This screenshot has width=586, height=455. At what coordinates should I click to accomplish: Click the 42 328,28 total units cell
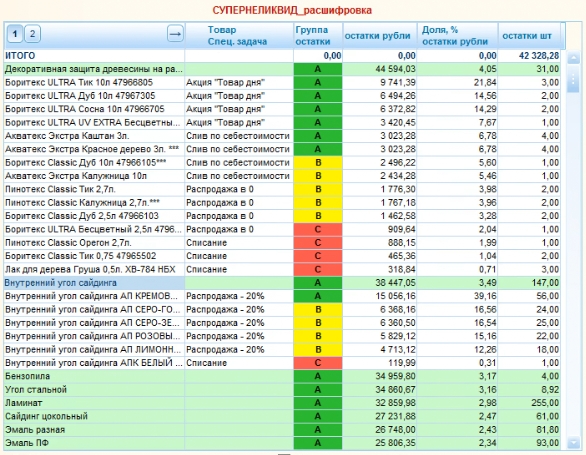tap(539, 56)
